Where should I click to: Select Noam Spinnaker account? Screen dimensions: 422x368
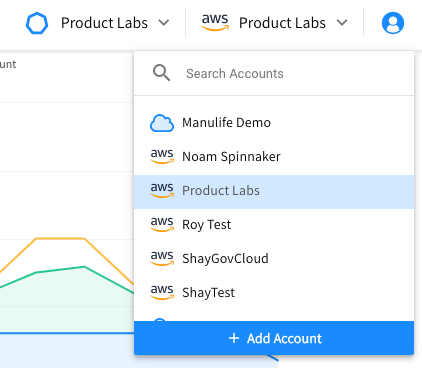pyautogui.click(x=274, y=156)
